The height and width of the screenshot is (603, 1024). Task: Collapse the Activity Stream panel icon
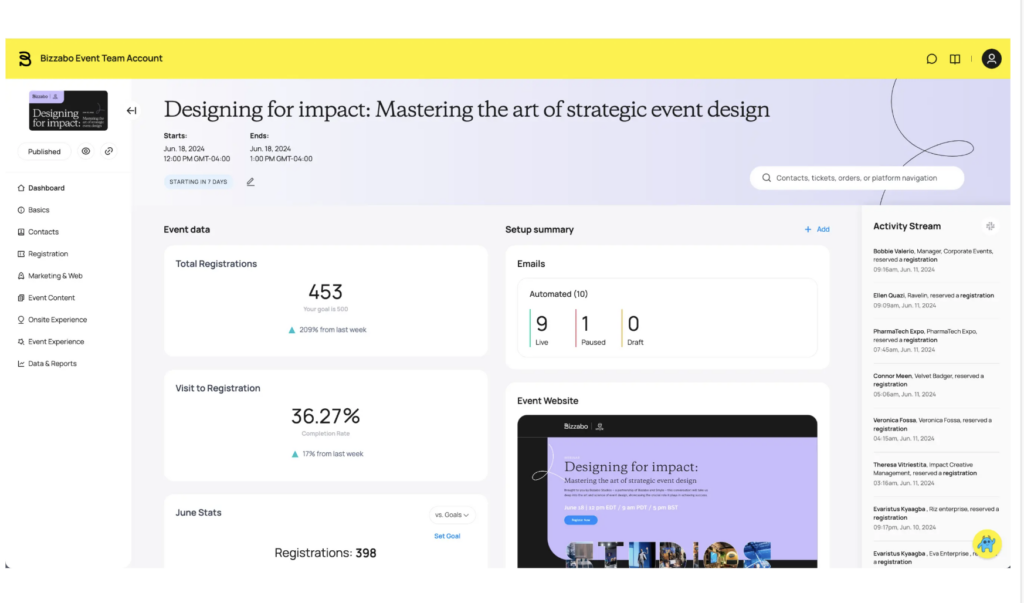[x=990, y=227]
